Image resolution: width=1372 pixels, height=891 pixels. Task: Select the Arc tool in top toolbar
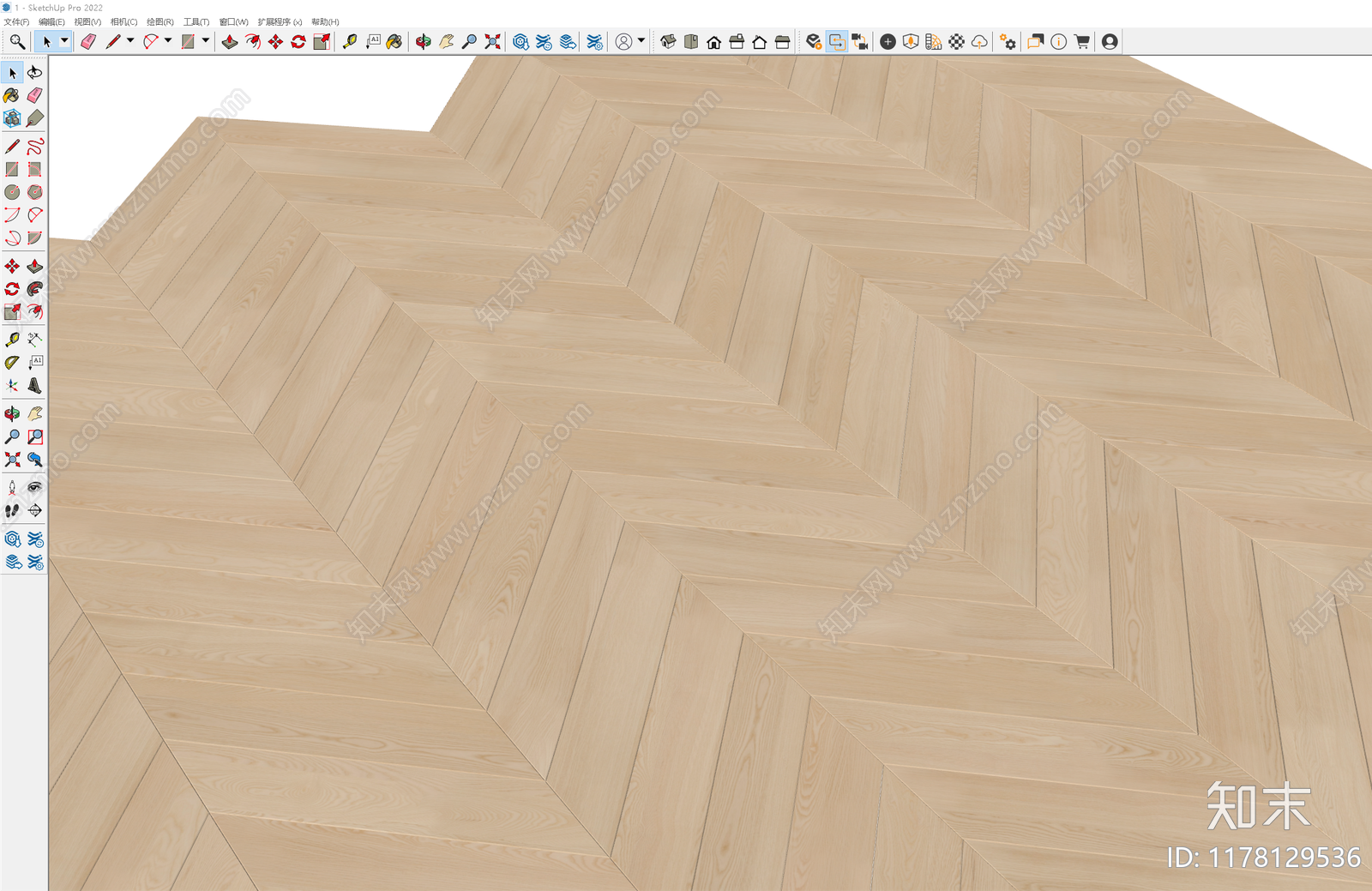coord(150,41)
